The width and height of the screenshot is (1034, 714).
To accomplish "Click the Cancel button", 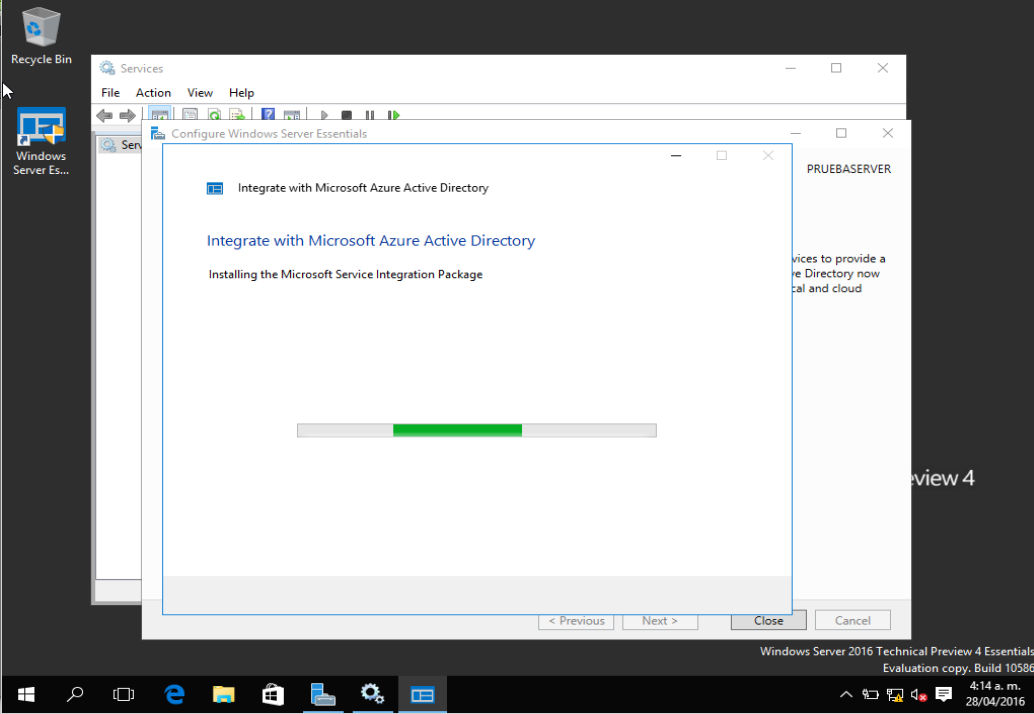I will click(x=852, y=620).
